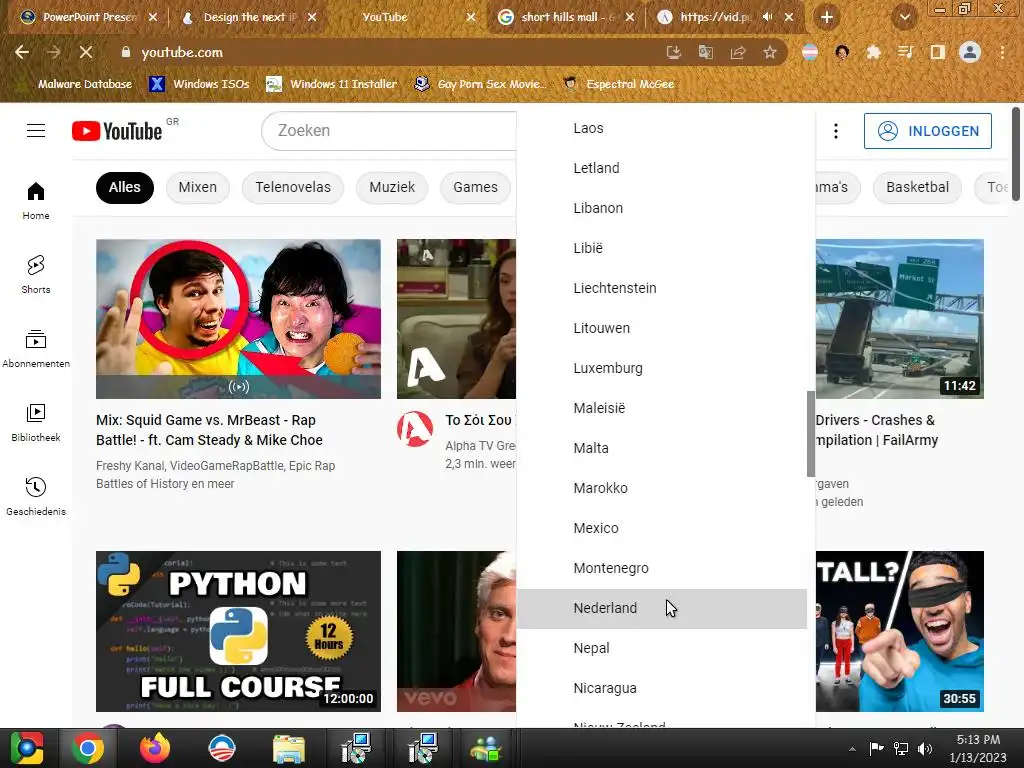The width and height of the screenshot is (1024, 768).
Task: Open Firefox from the taskbar
Action: click(155, 748)
